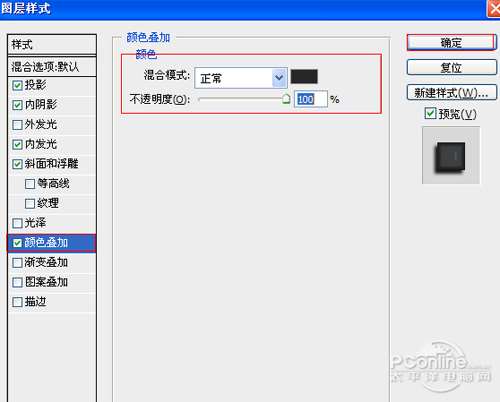Select the 渐变叠加 gradient overlay item
The image size is (500, 402).
[52, 263]
